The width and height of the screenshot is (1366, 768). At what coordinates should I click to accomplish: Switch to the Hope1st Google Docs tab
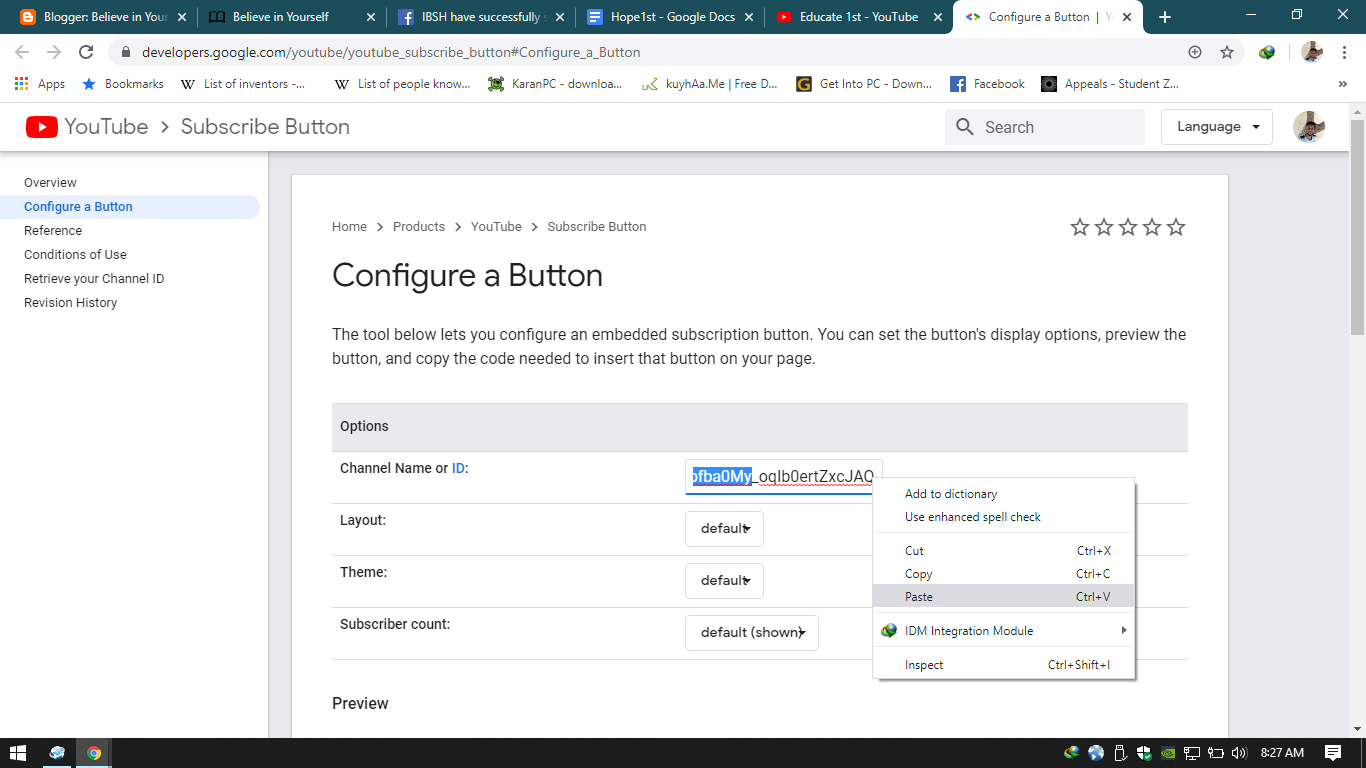pyautogui.click(x=671, y=17)
